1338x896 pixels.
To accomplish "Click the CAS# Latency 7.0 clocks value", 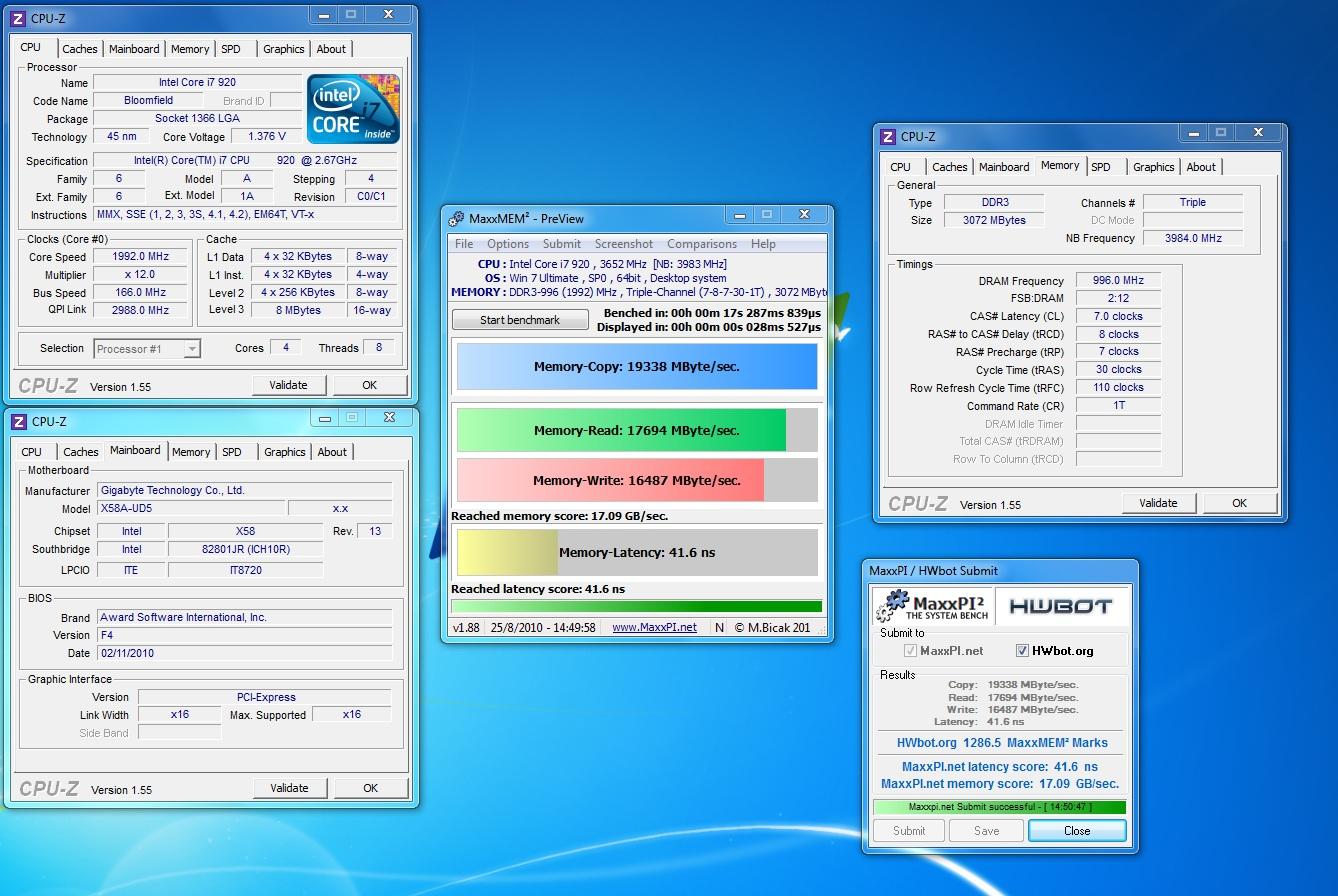I will coord(1118,316).
